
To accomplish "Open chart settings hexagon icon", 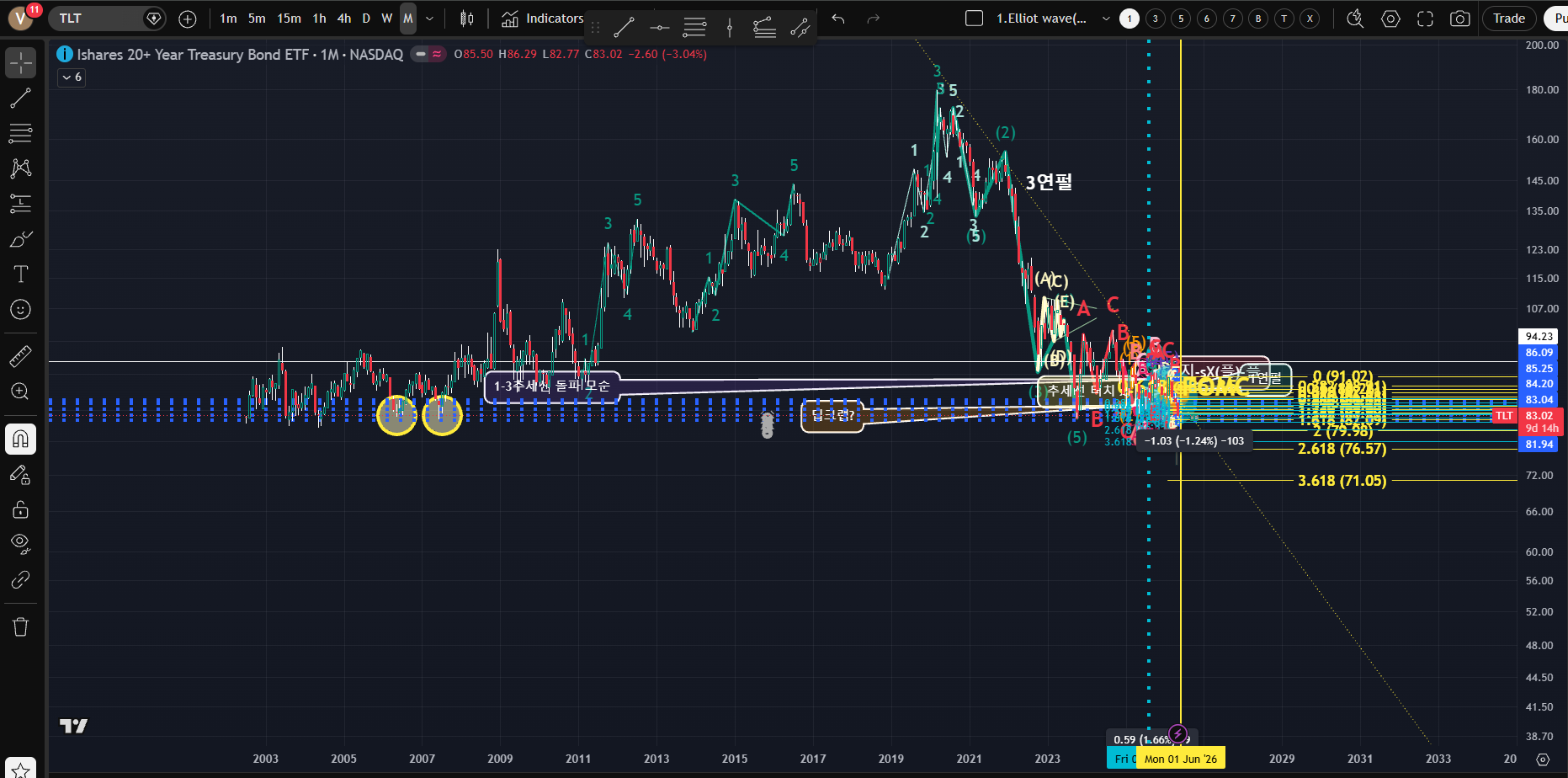I will coord(1390,19).
